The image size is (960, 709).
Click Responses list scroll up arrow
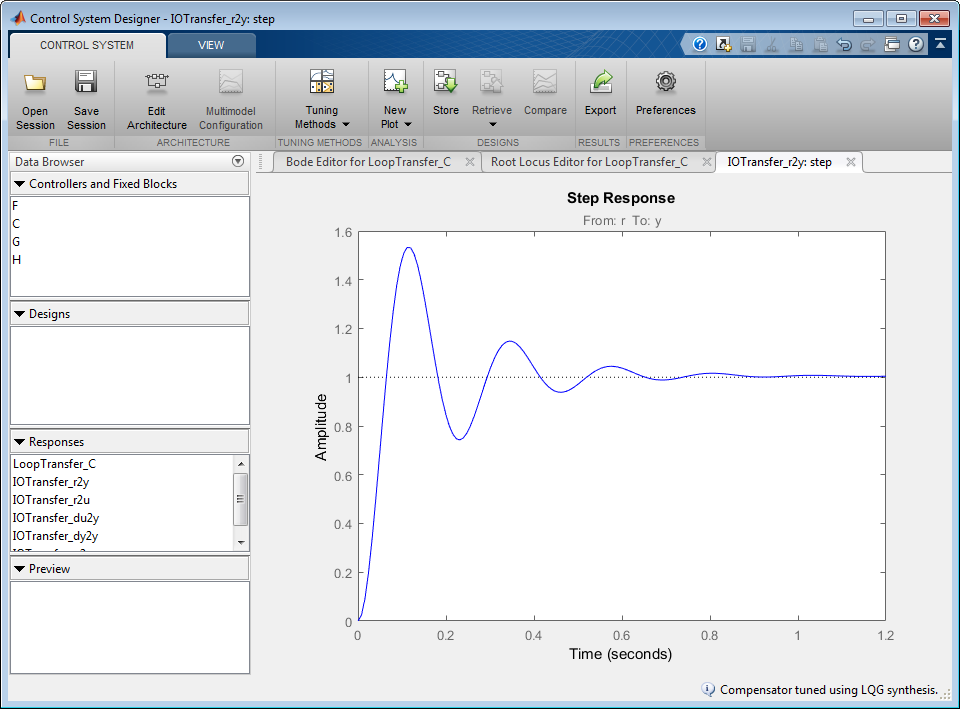[241, 463]
